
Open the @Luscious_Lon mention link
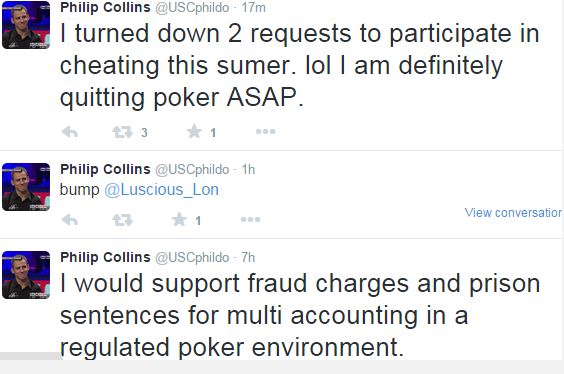point(162,190)
